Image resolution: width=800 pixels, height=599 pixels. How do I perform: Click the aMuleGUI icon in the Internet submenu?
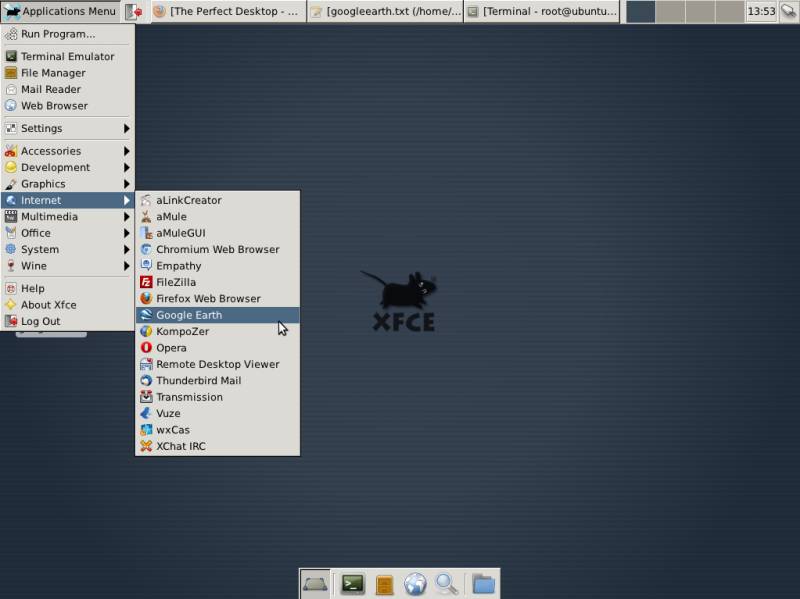(146, 233)
